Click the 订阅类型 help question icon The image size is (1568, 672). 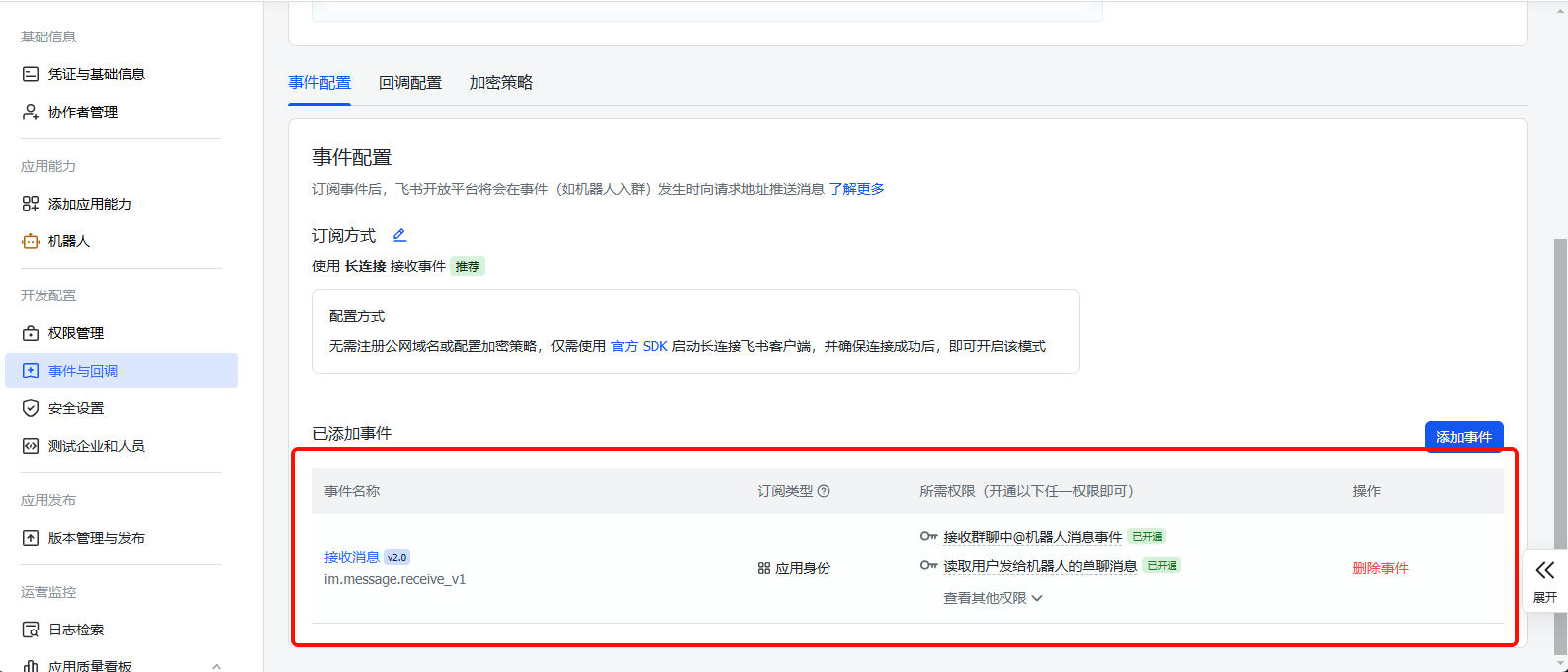coord(824,491)
